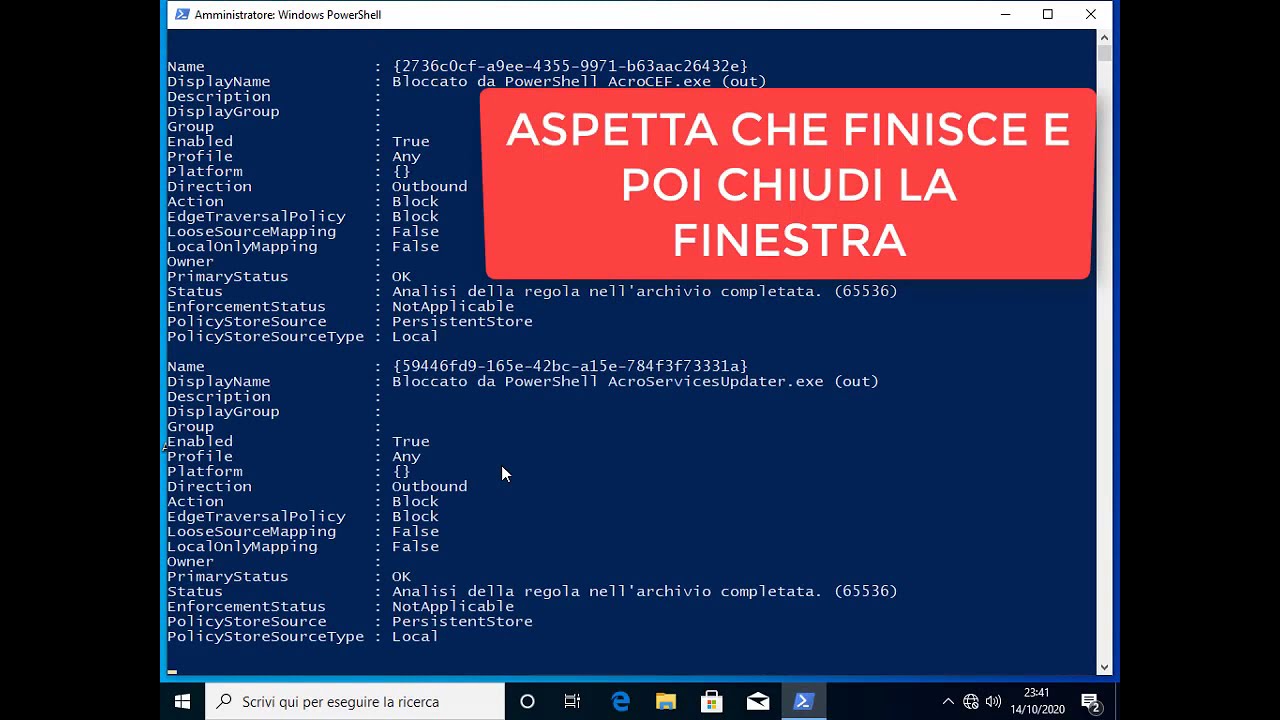Open the notification center icon
Image resolution: width=1280 pixels, height=720 pixels.
tap(1091, 702)
